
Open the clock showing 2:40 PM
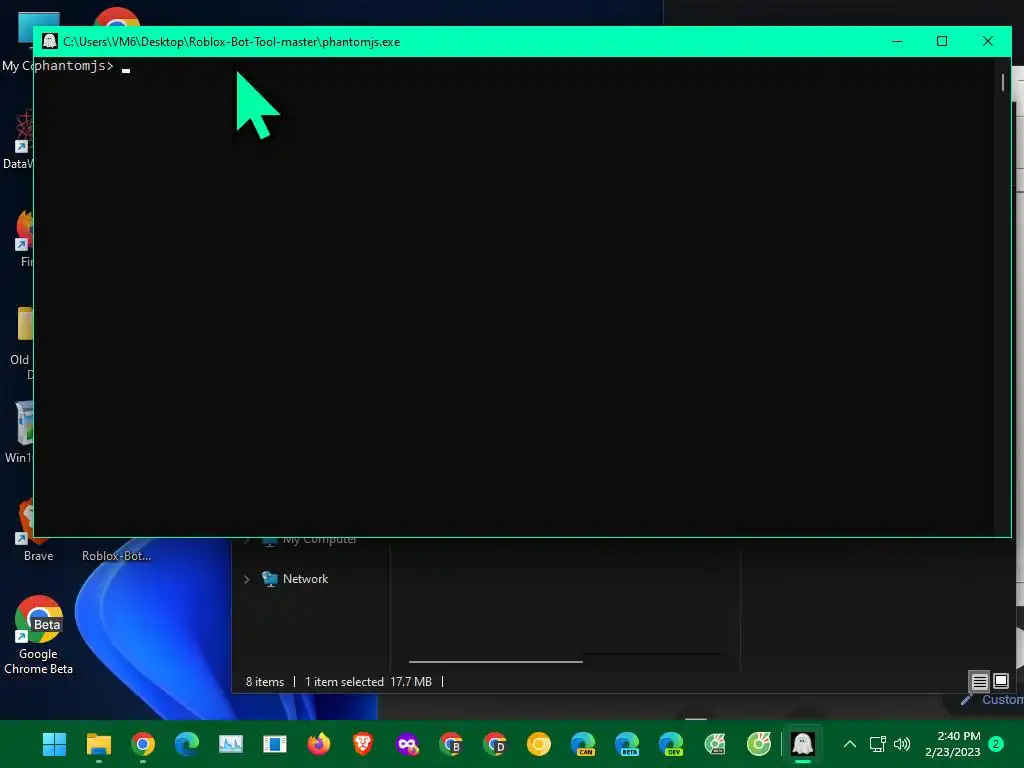click(x=953, y=744)
